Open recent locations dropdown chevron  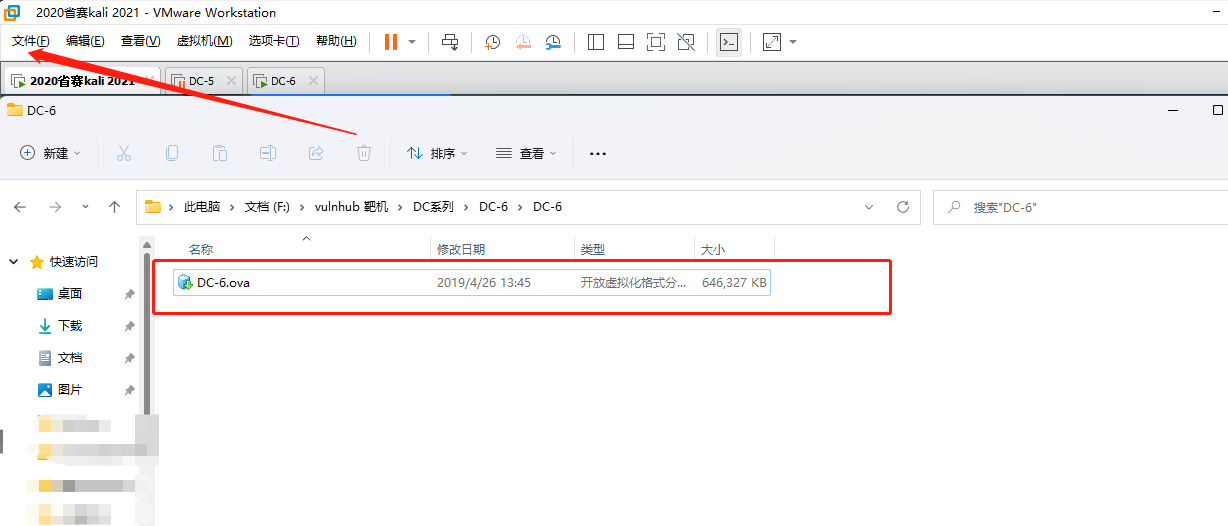[x=85, y=207]
